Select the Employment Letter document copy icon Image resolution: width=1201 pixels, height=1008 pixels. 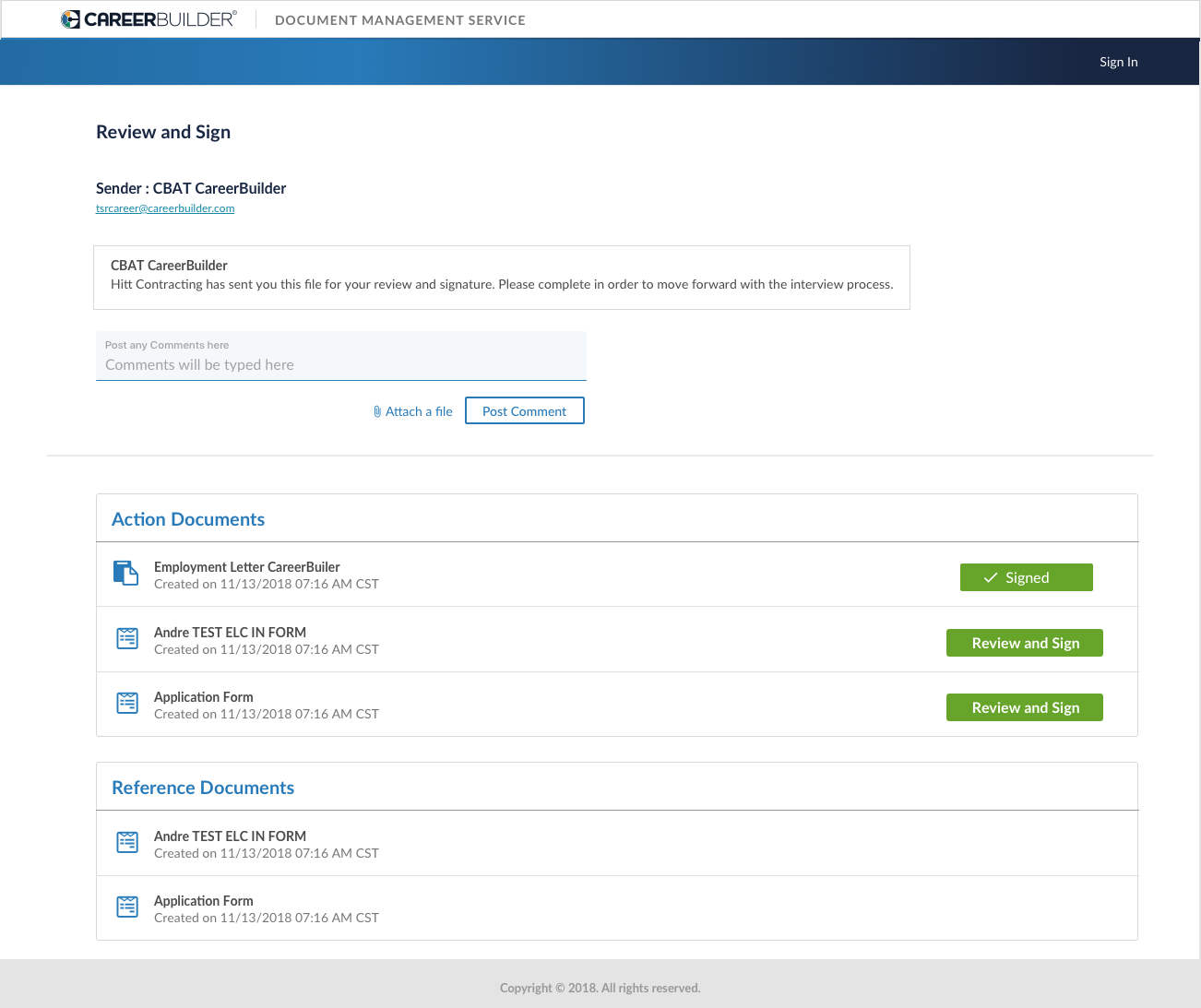point(126,573)
